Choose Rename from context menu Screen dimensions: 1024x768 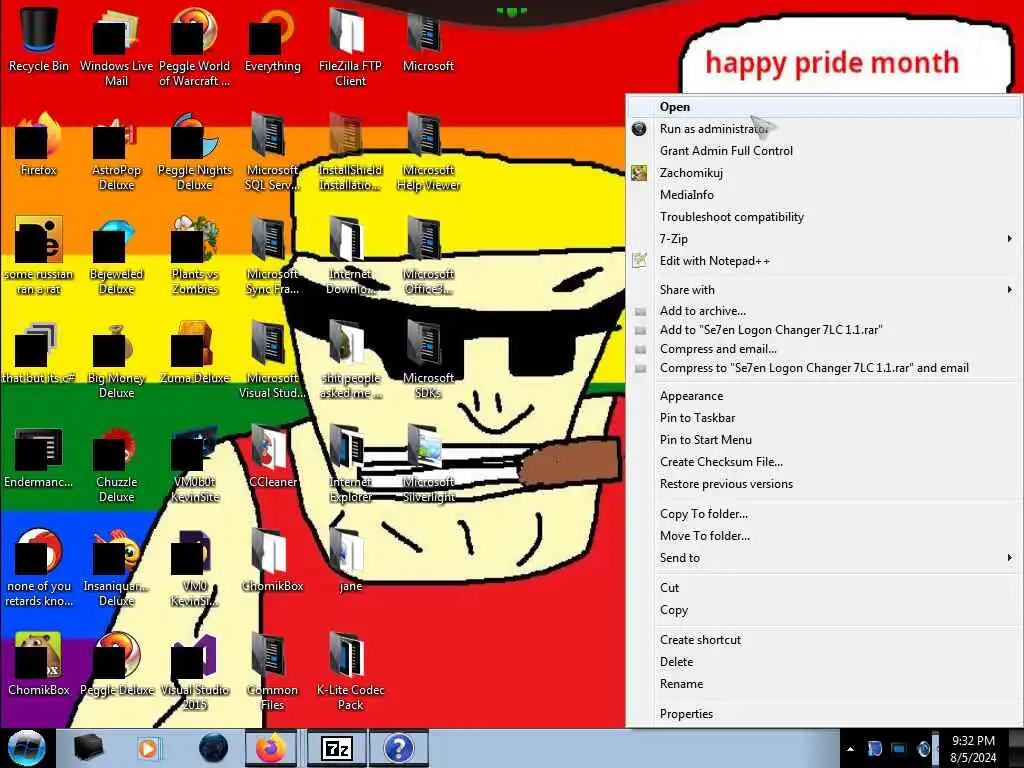point(824,684)
